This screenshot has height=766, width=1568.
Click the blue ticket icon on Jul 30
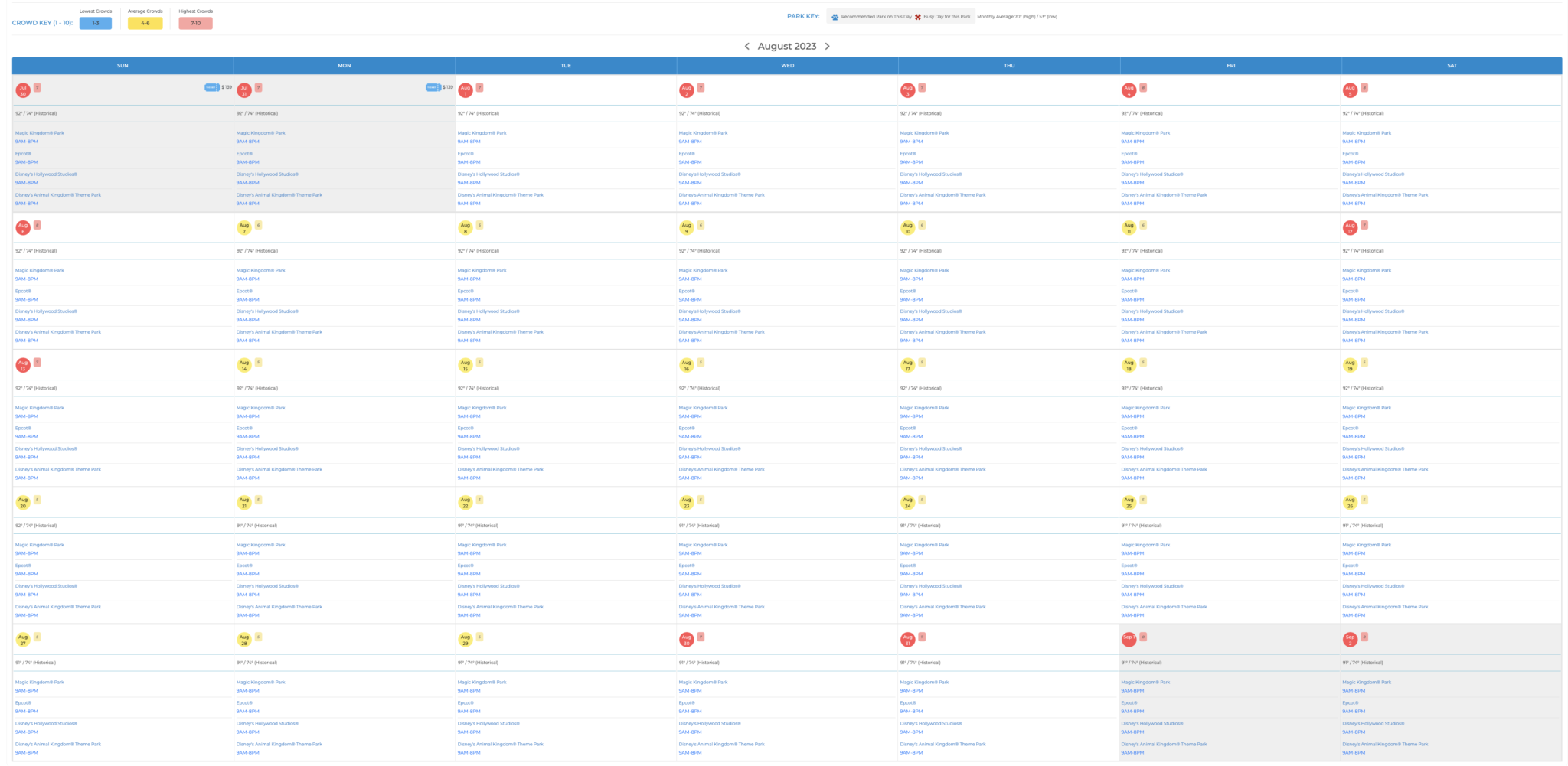(211, 87)
